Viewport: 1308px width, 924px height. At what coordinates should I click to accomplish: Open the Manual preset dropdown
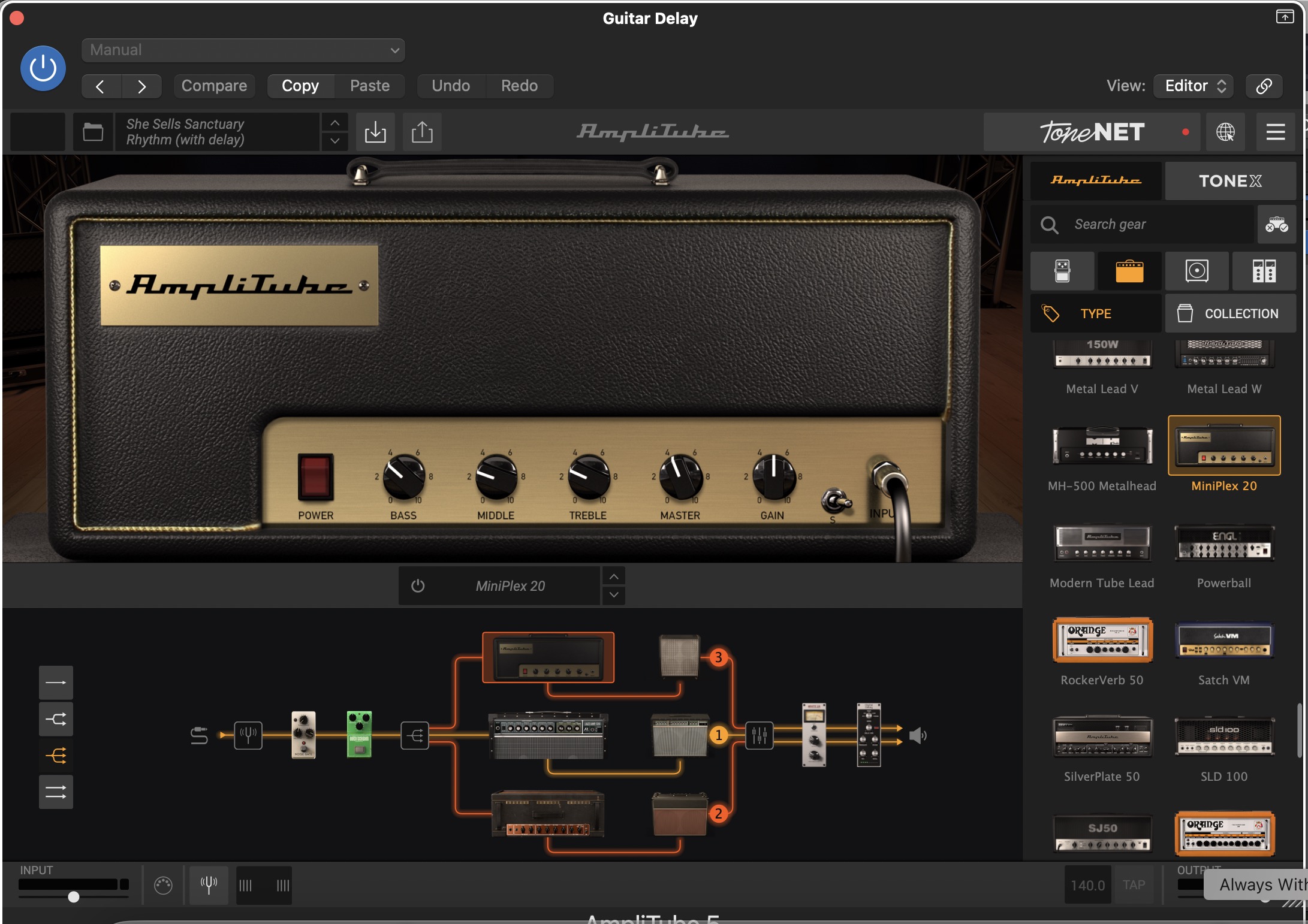point(243,50)
